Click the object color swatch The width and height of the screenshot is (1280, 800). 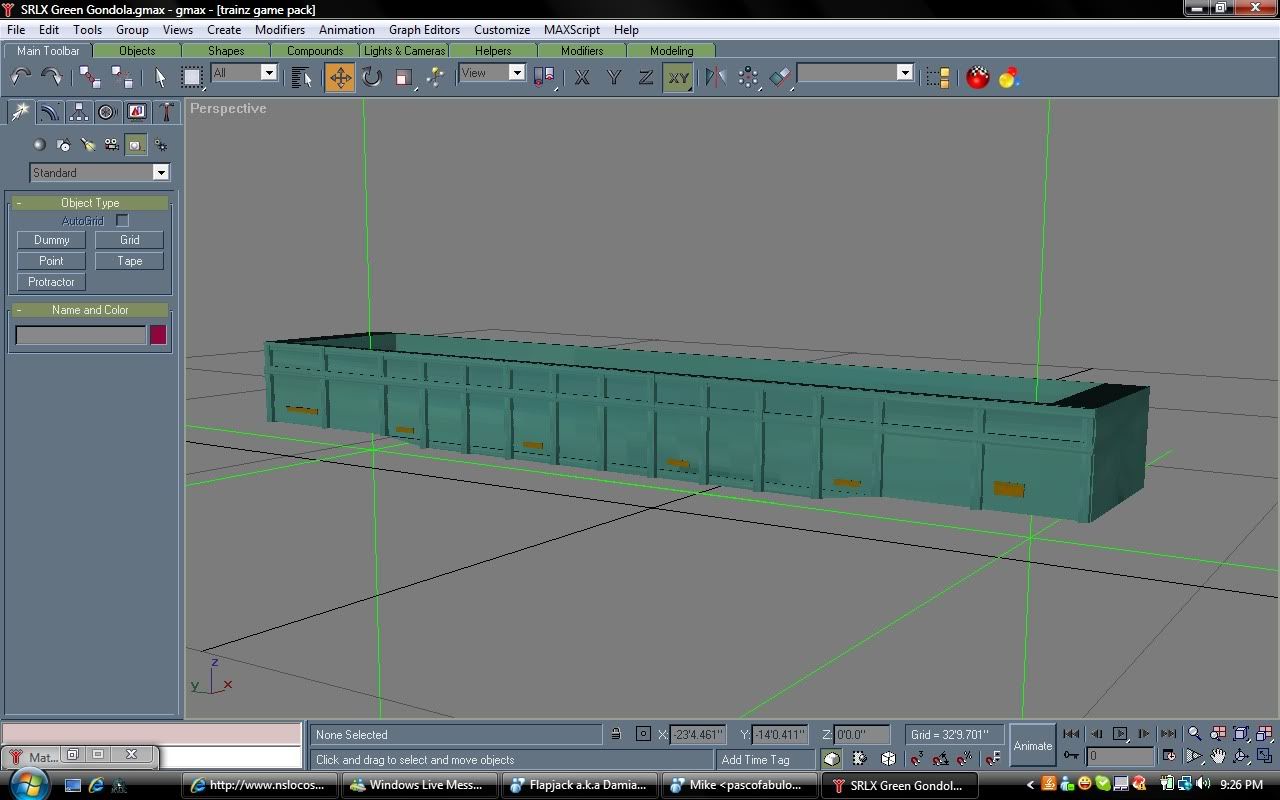(158, 335)
